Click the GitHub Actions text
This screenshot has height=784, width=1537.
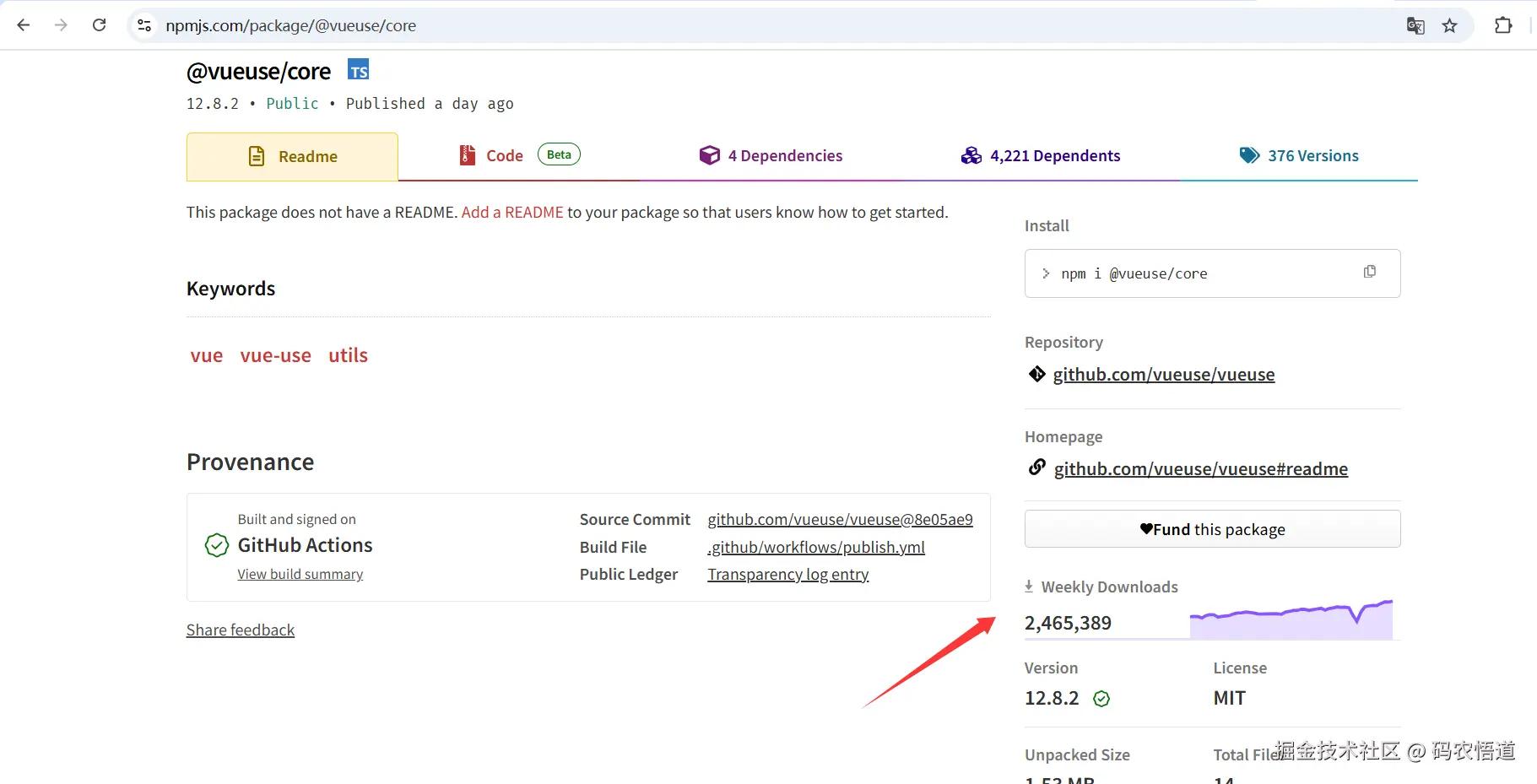point(305,545)
